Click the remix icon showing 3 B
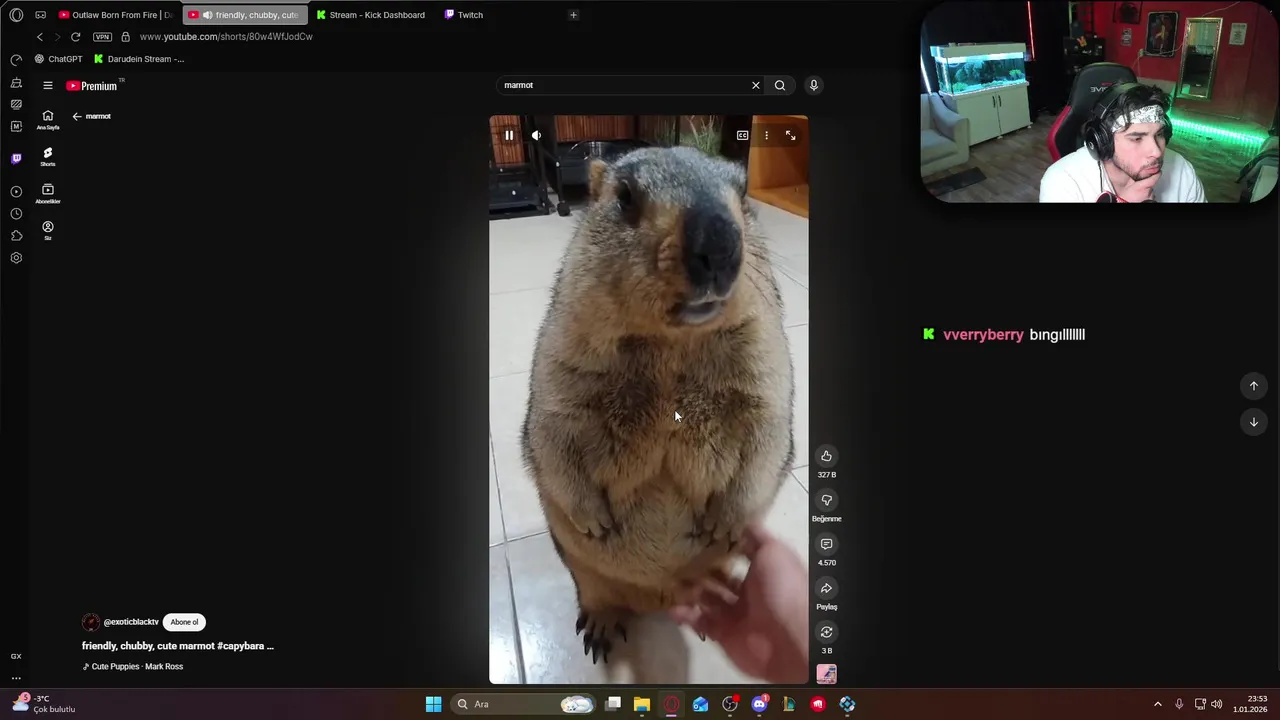The image size is (1280, 720). point(826,632)
